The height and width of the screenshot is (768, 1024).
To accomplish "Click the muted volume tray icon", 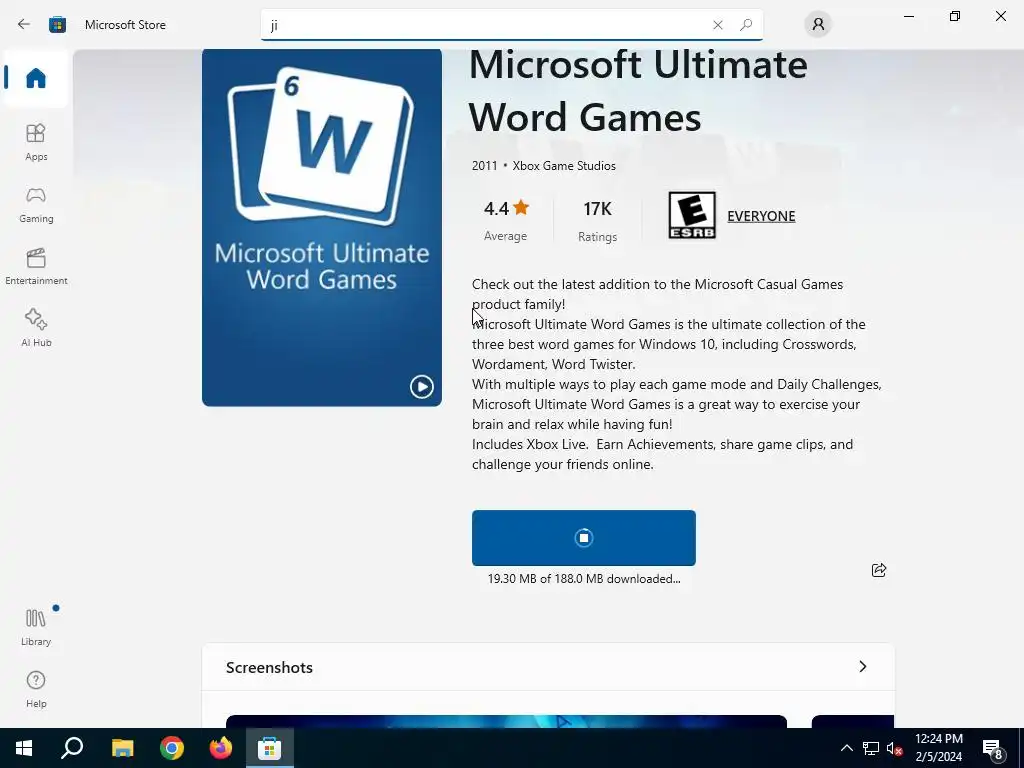I will 894,748.
